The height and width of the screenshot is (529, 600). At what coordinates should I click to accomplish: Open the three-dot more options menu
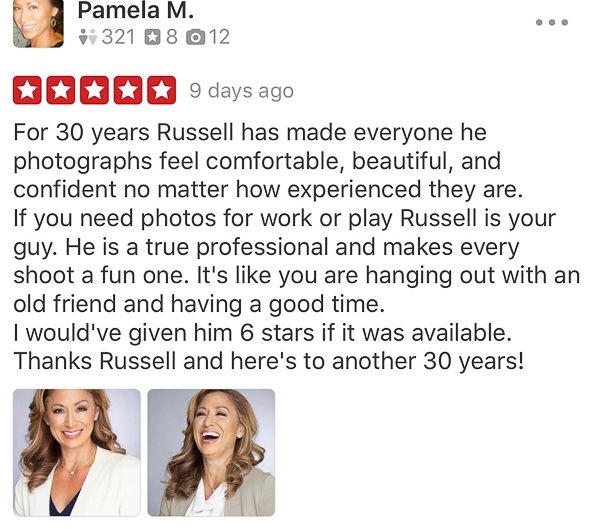point(552,22)
